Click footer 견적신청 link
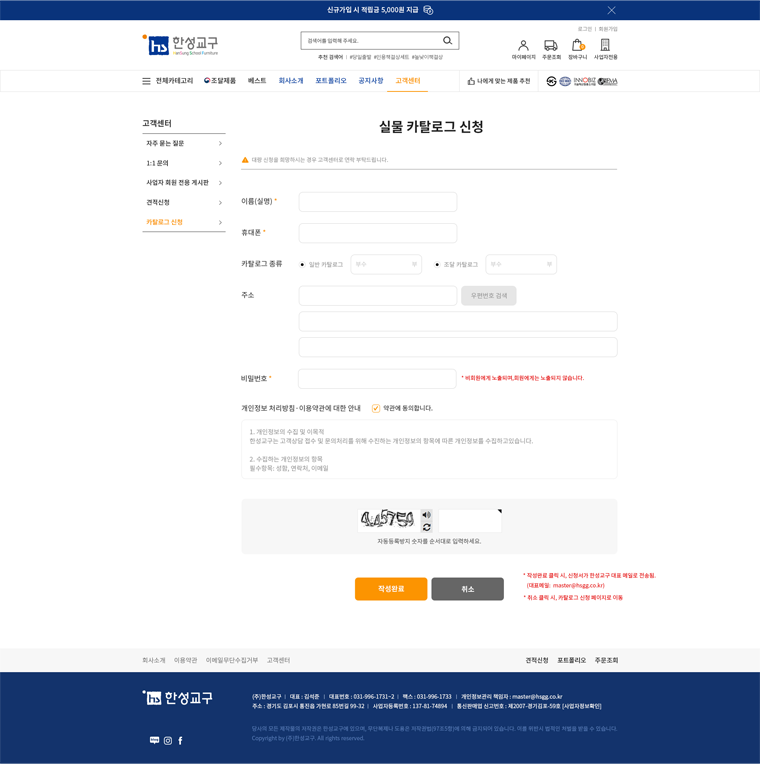Screen dimensions: 760x764 (537, 660)
